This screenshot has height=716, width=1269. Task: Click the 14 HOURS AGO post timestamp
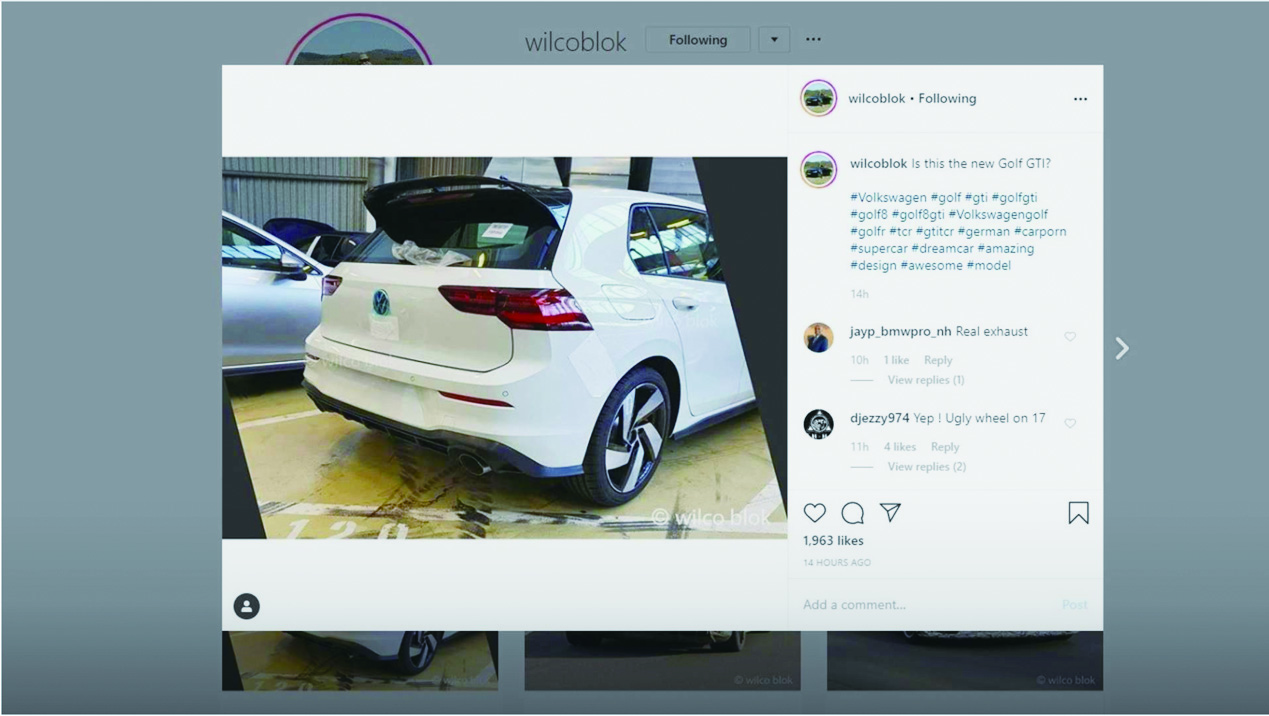(837, 563)
